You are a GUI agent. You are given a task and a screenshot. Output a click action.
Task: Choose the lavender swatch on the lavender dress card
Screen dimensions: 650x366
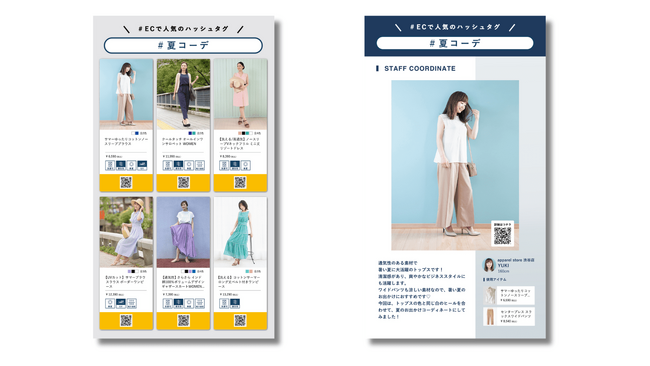tap(130, 271)
